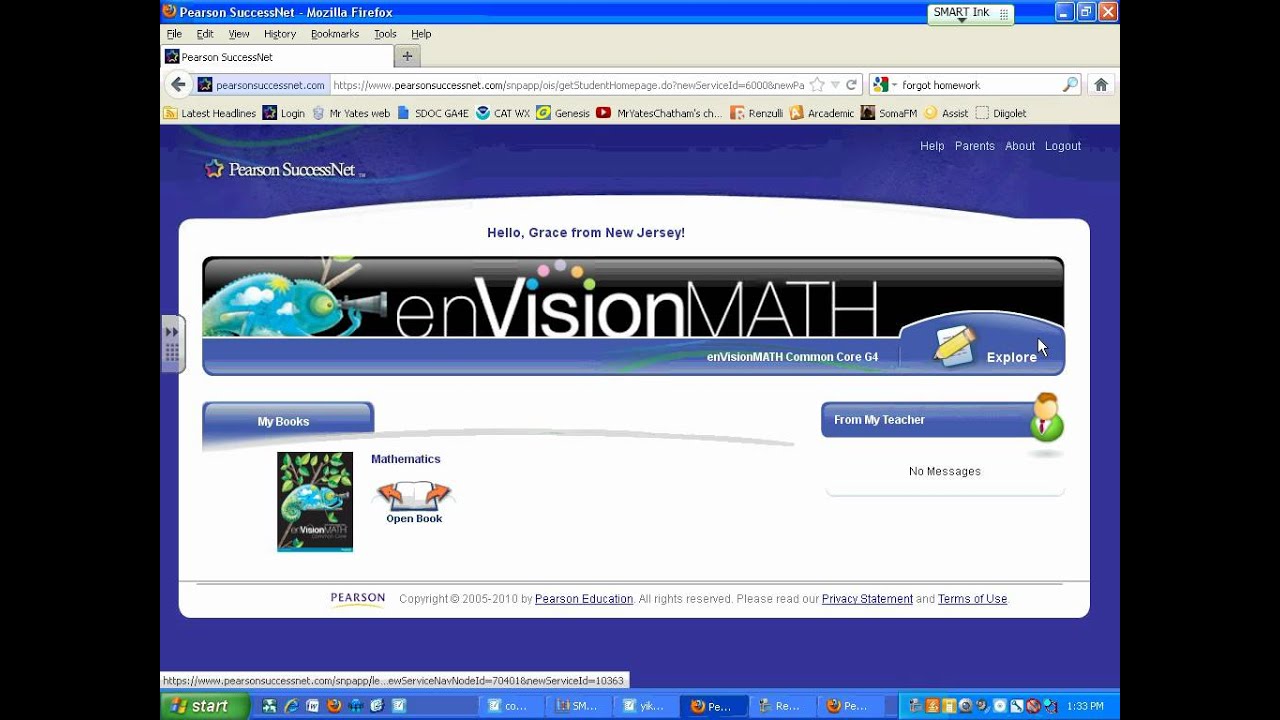Expand the SMART side panel handle
Image resolution: width=1280 pixels, height=720 pixels.
click(172, 344)
